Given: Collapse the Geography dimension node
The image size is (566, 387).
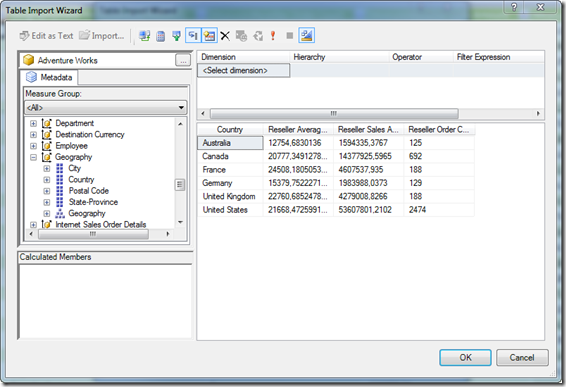Looking at the screenshot, I should (33, 157).
